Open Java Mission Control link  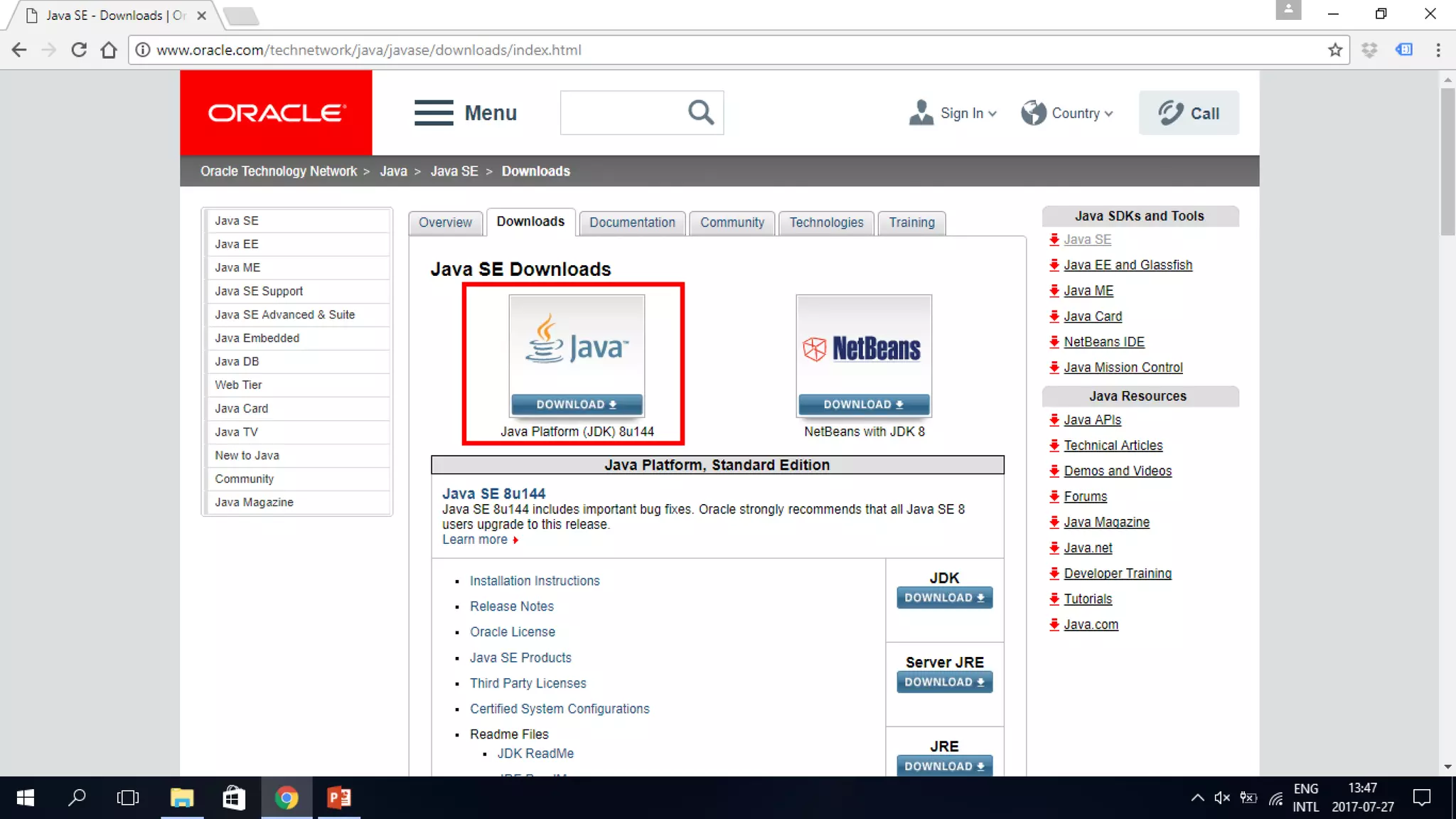[x=1123, y=368]
